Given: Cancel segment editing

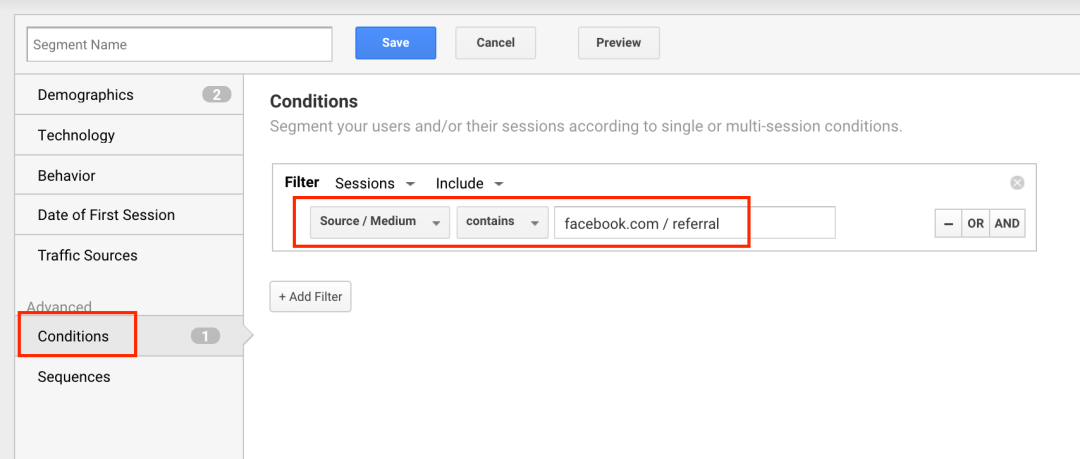Looking at the screenshot, I should coord(495,43).
